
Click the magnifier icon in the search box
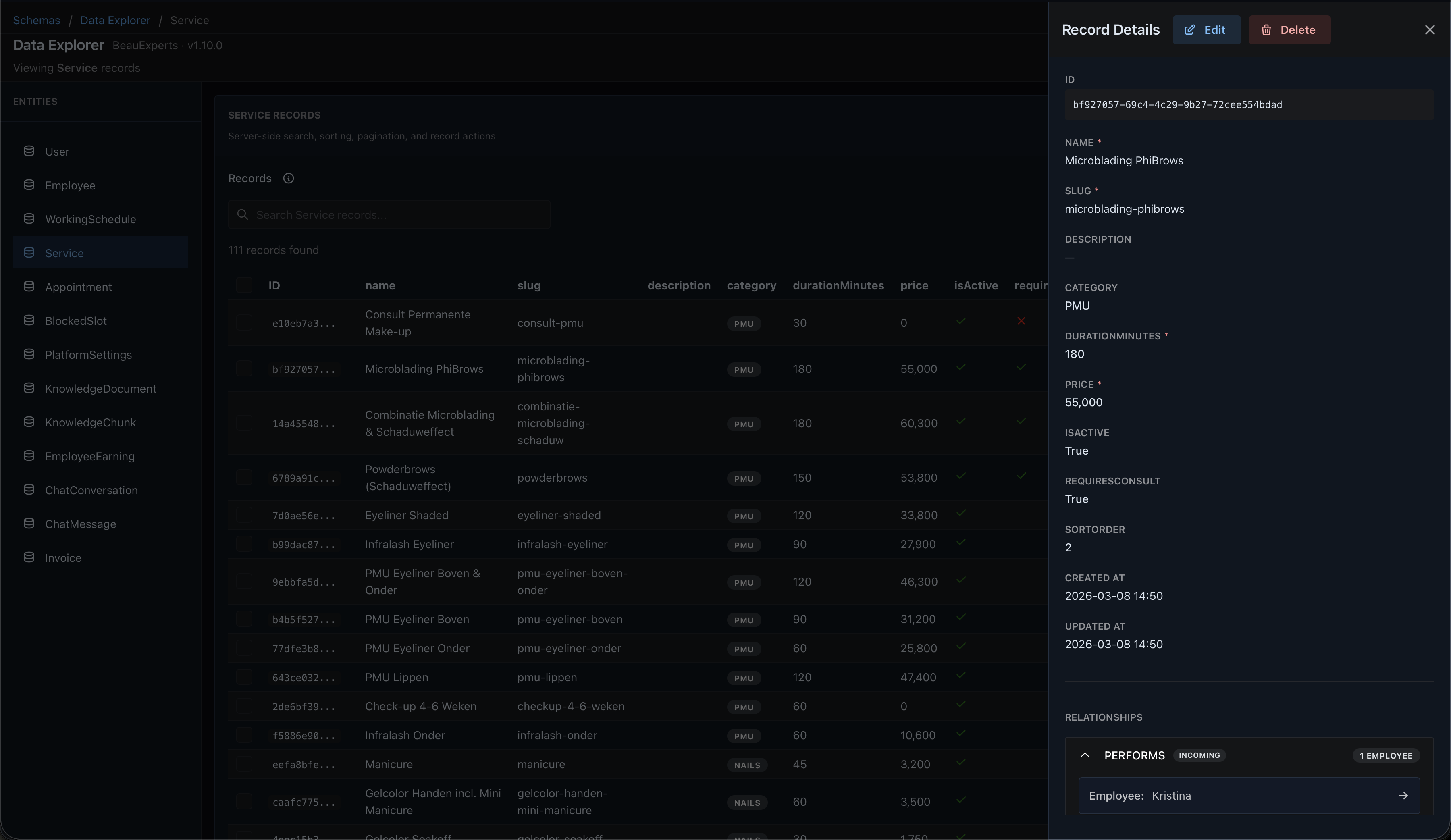pyautogui.click(x=242, y=215)
